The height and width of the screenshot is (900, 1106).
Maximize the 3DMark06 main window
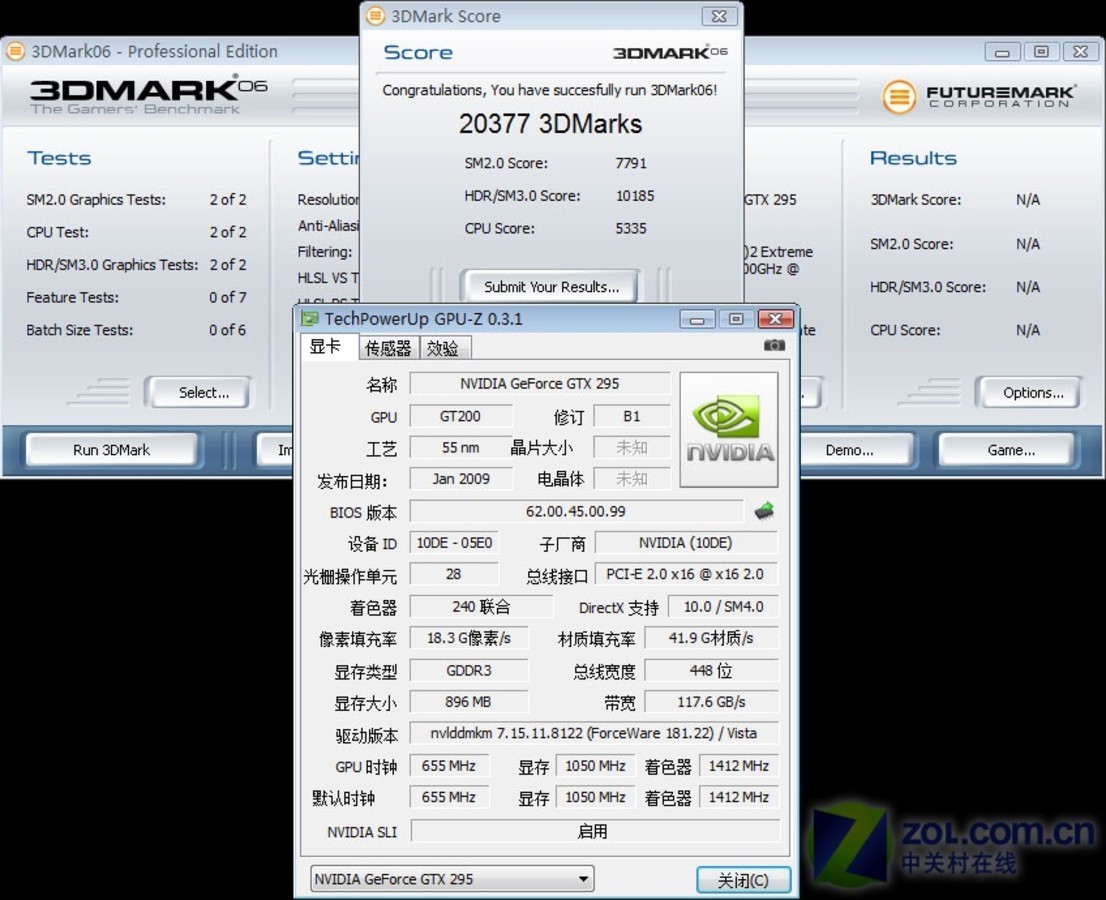point(1041,51)
